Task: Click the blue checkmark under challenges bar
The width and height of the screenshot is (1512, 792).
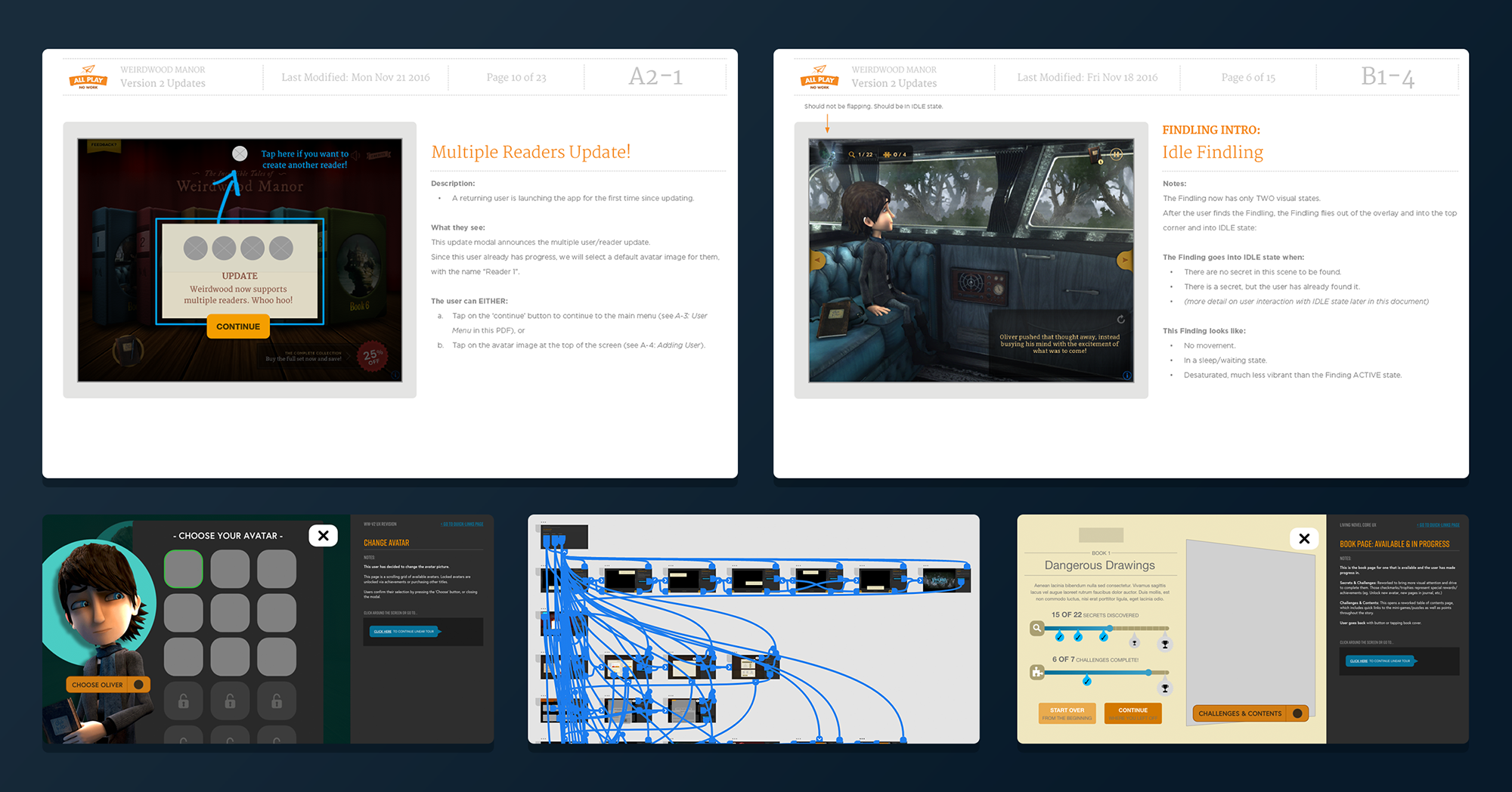Action: (1086, 681)
